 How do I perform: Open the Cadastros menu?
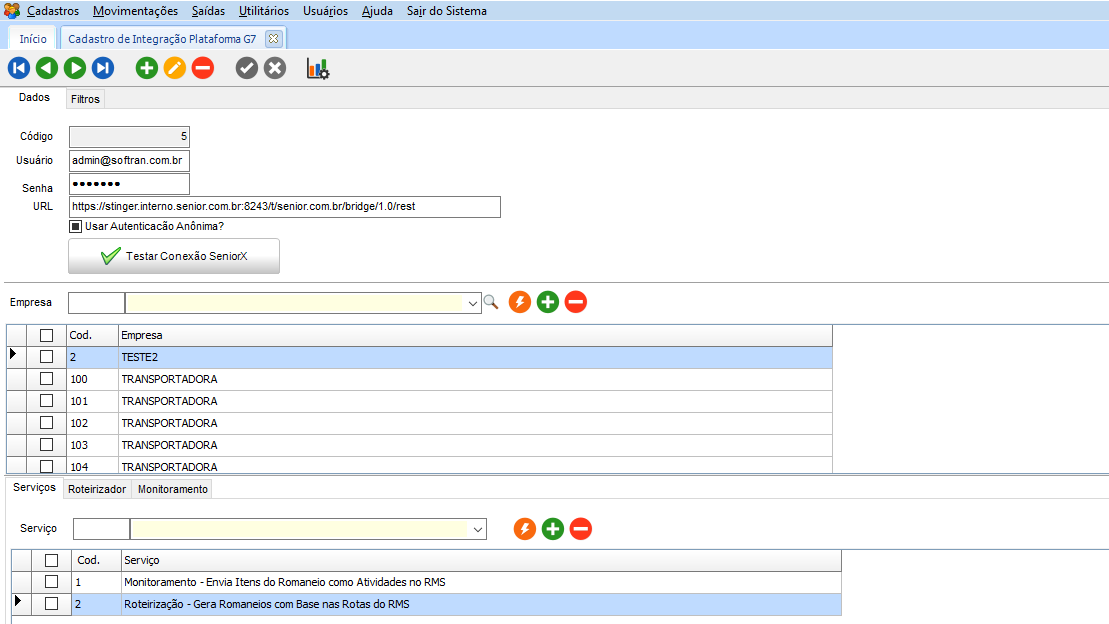click(x=53, y=11)
